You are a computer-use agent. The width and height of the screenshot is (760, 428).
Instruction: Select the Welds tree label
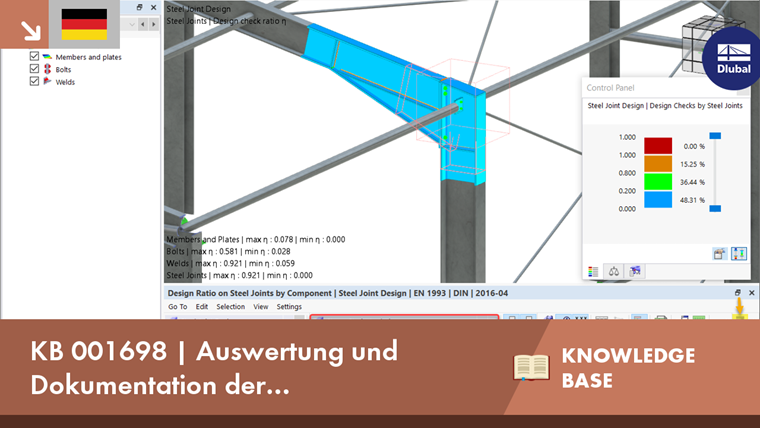click(x=65, y=82)
